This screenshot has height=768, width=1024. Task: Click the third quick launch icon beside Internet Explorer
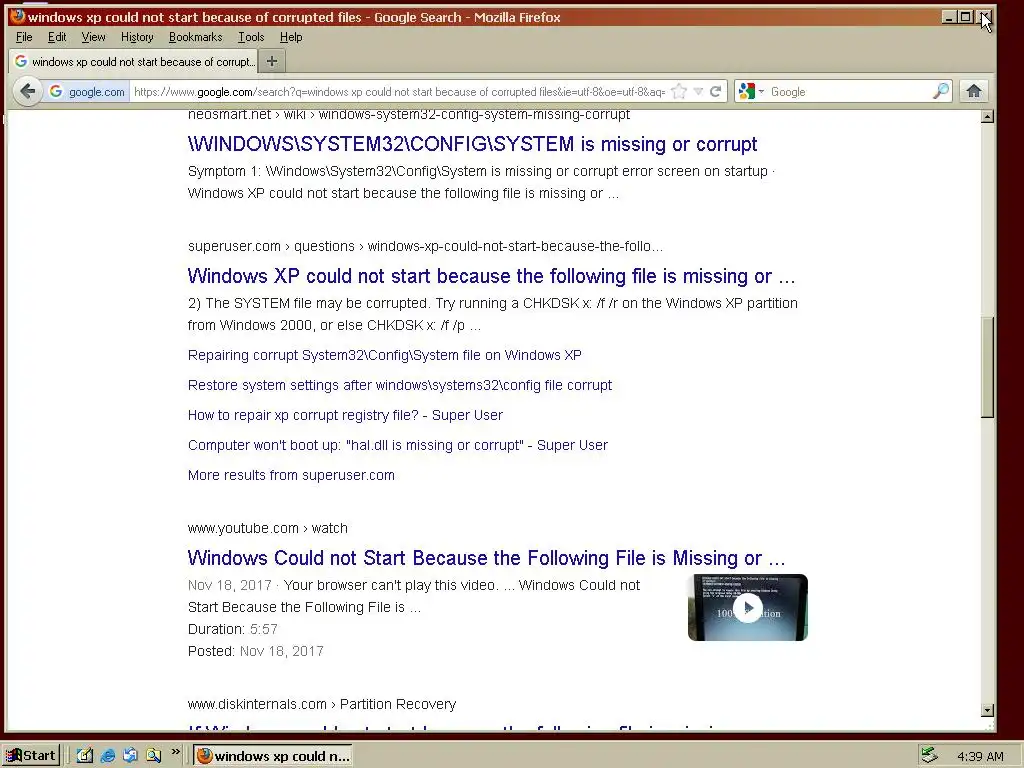[x=131, y=756]
